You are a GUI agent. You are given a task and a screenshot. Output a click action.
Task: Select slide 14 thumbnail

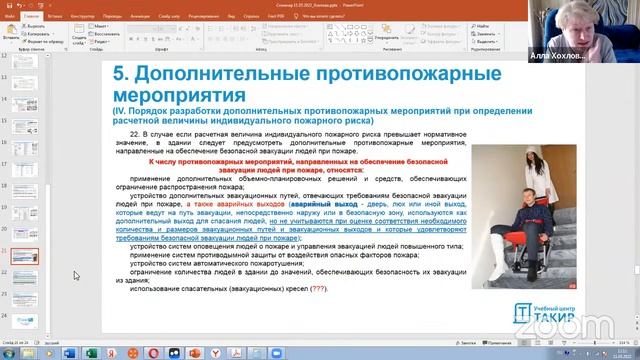(x=25, y=105)
